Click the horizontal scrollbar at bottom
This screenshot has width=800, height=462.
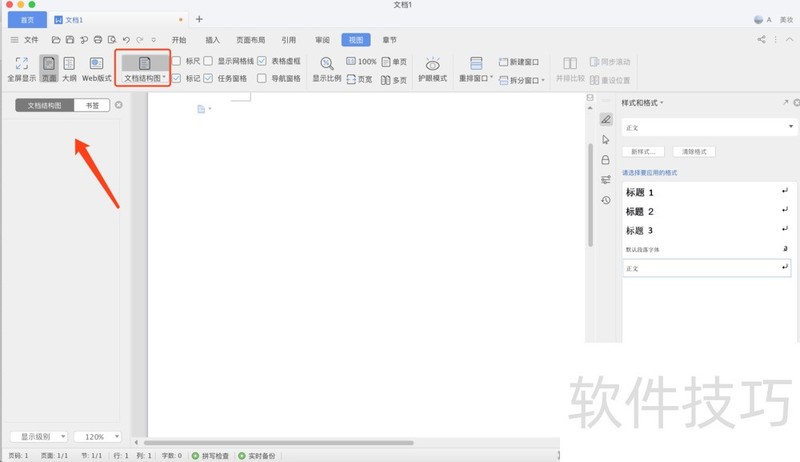tap(280, 442)
